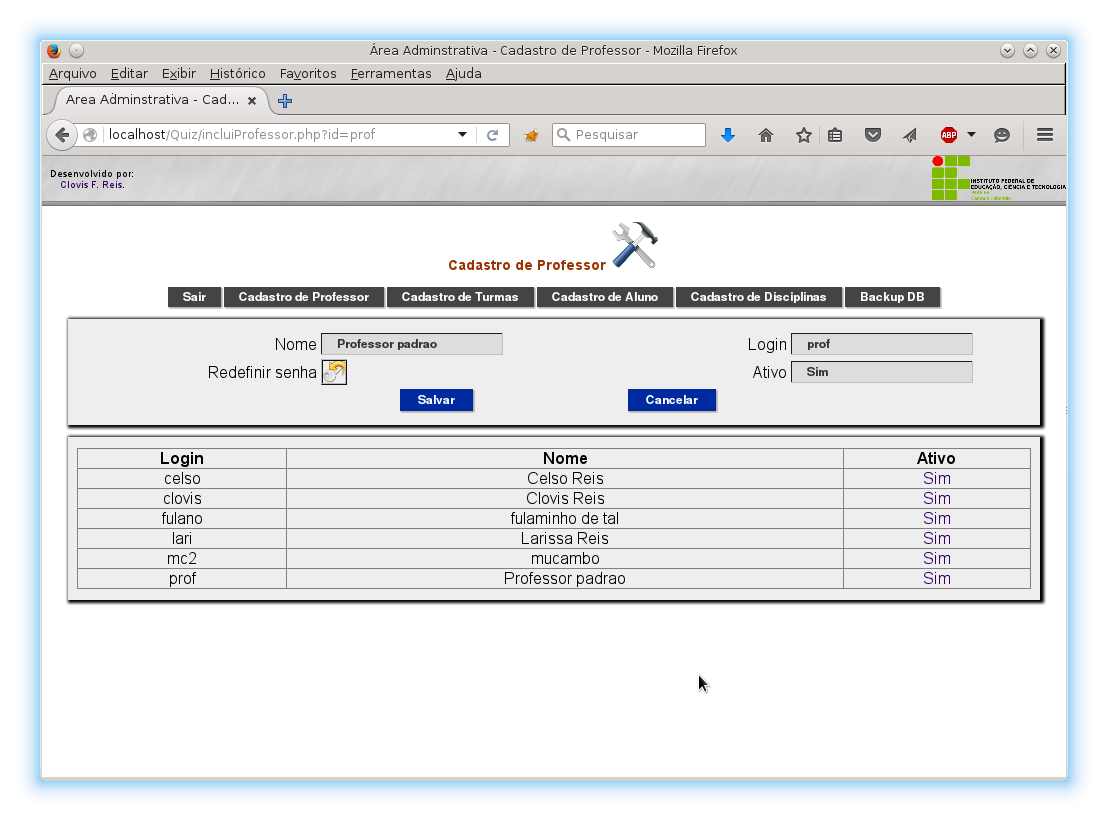Screen dimensions: 1108x821
Task: Expand the arrow next to the ABP icon
Action: click(970, 134)
